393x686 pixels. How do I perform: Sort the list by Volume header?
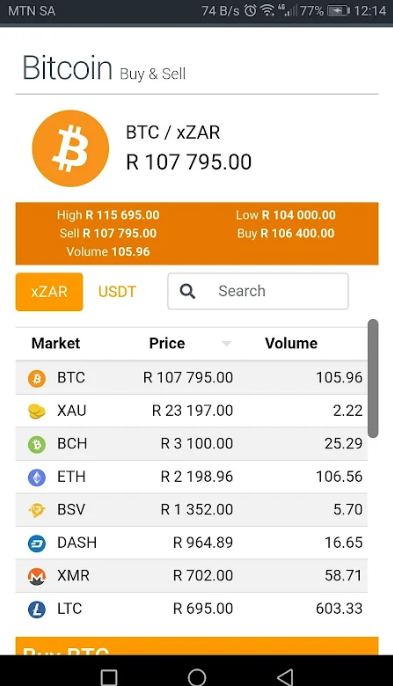291,343
